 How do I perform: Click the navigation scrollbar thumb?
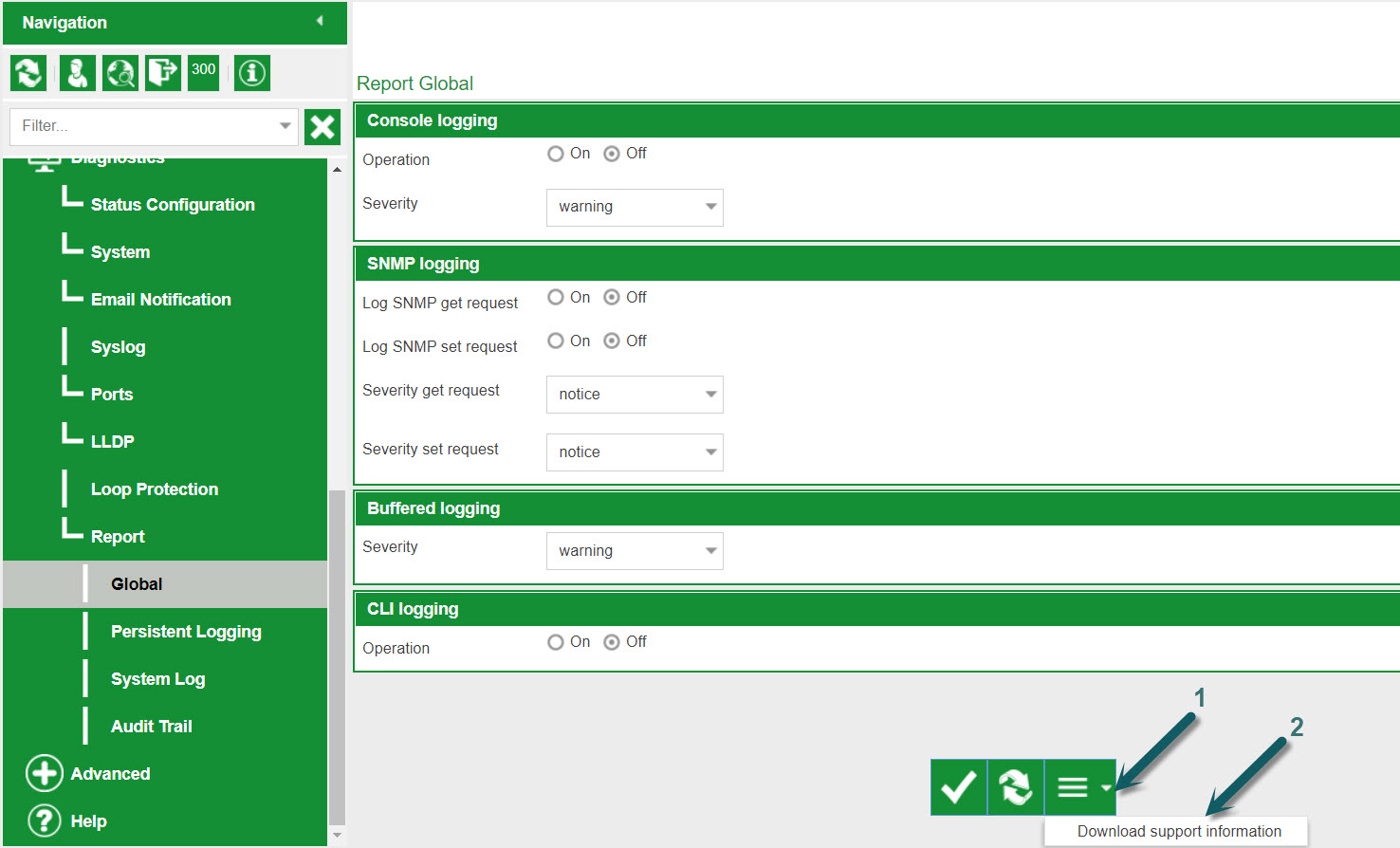pyautogui.click(x=337, y=657)
